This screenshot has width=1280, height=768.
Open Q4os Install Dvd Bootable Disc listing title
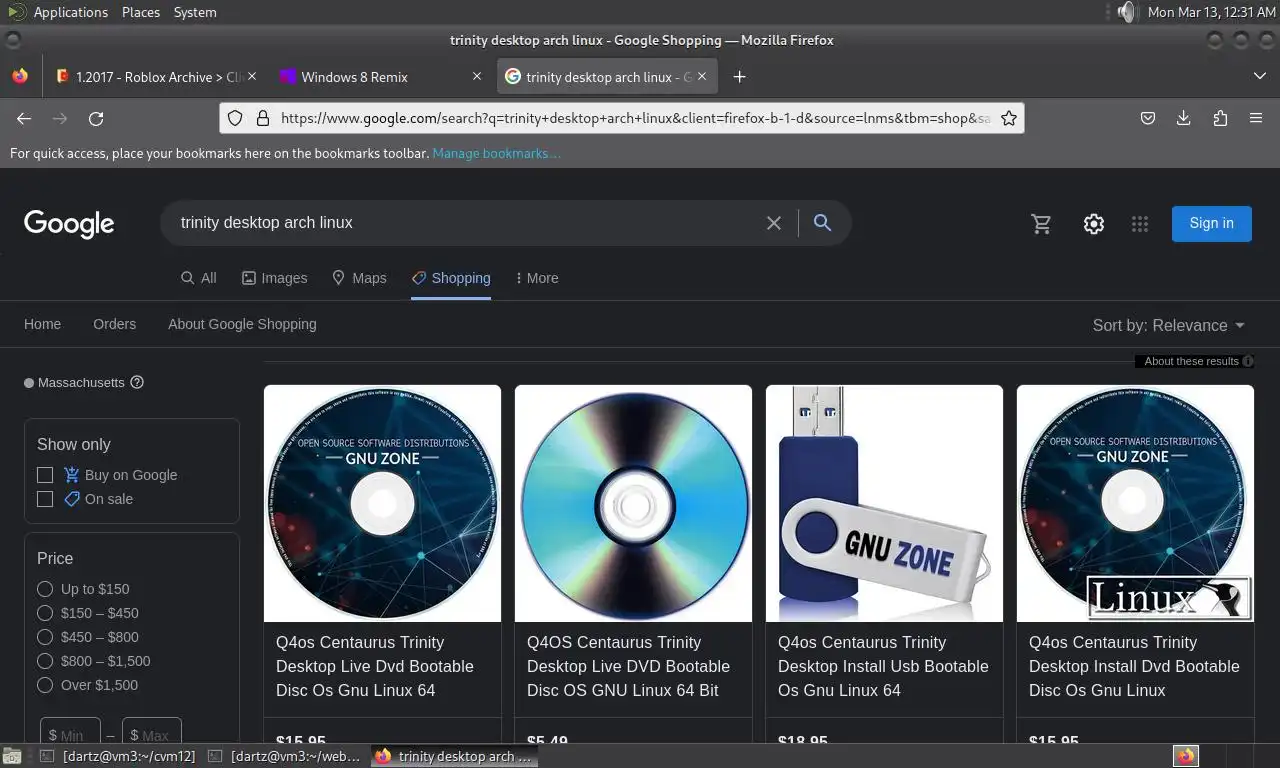coord(1134,666)
